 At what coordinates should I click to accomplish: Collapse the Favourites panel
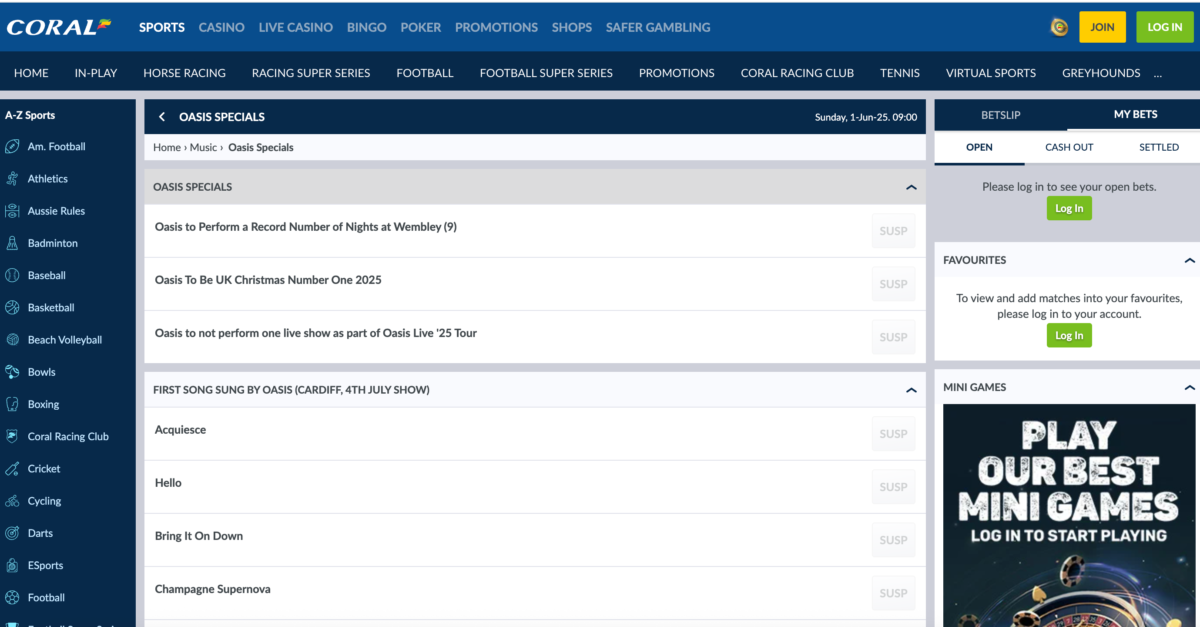click(1189, 260)
